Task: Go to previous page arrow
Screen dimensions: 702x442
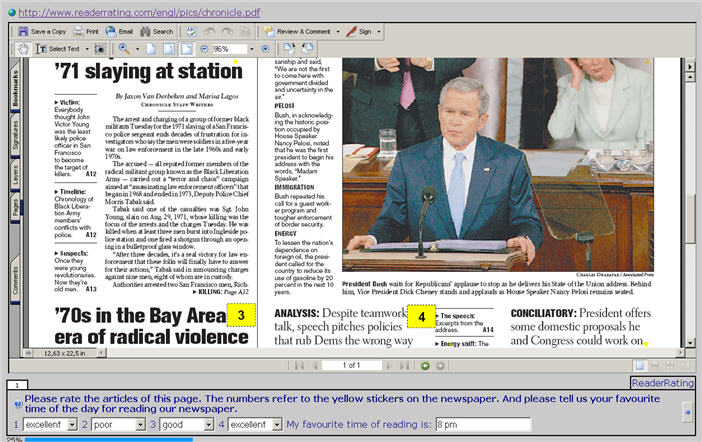Action: [x=315, y=365]
